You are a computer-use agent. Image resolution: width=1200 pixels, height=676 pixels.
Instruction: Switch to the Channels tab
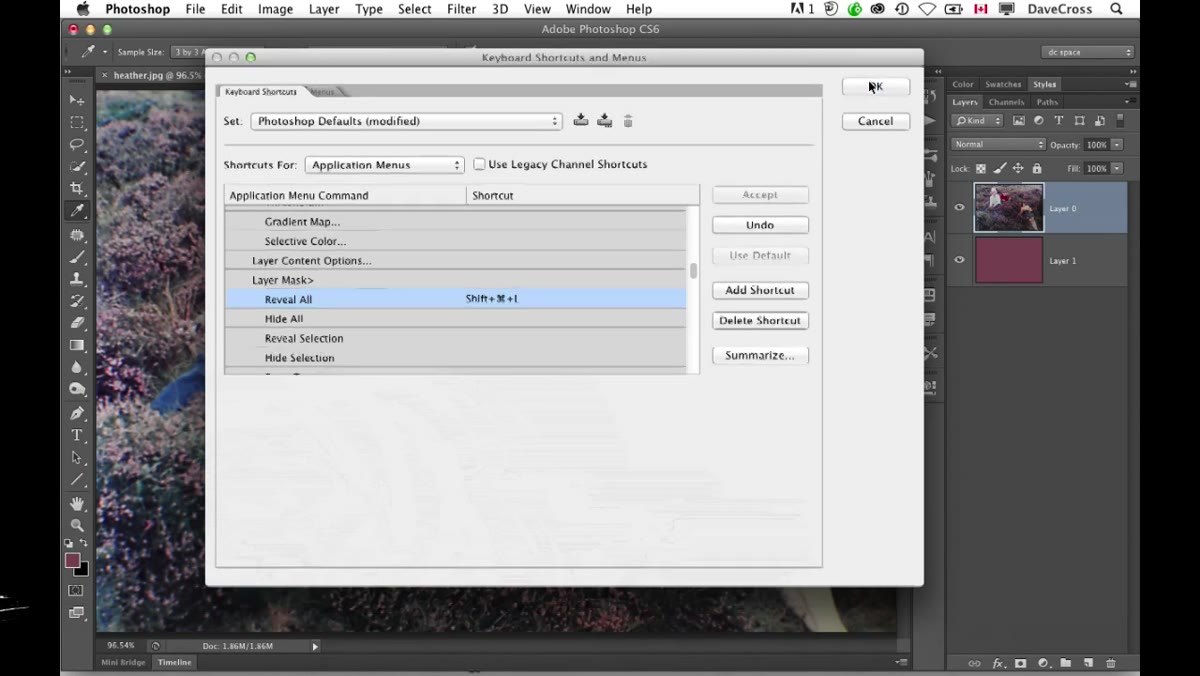click(1006, 102)
